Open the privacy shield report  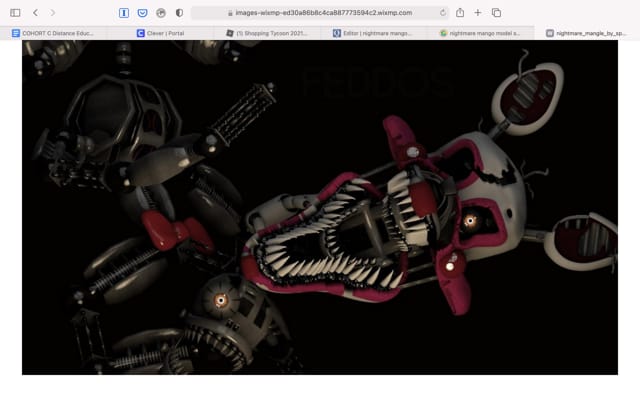[179, 13]
